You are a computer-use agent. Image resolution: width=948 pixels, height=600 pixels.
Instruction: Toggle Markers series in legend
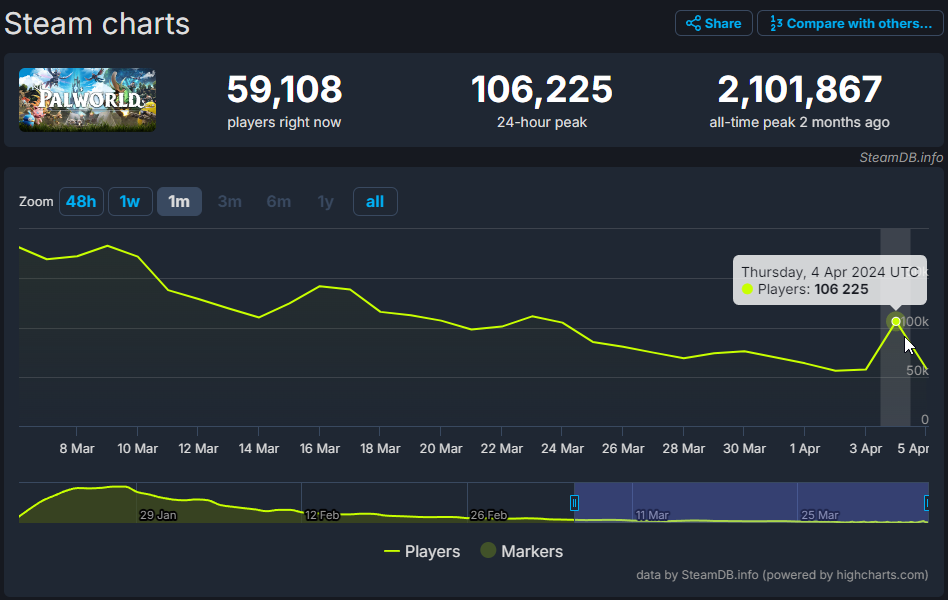pyautogui.click(x=522, y=551)
